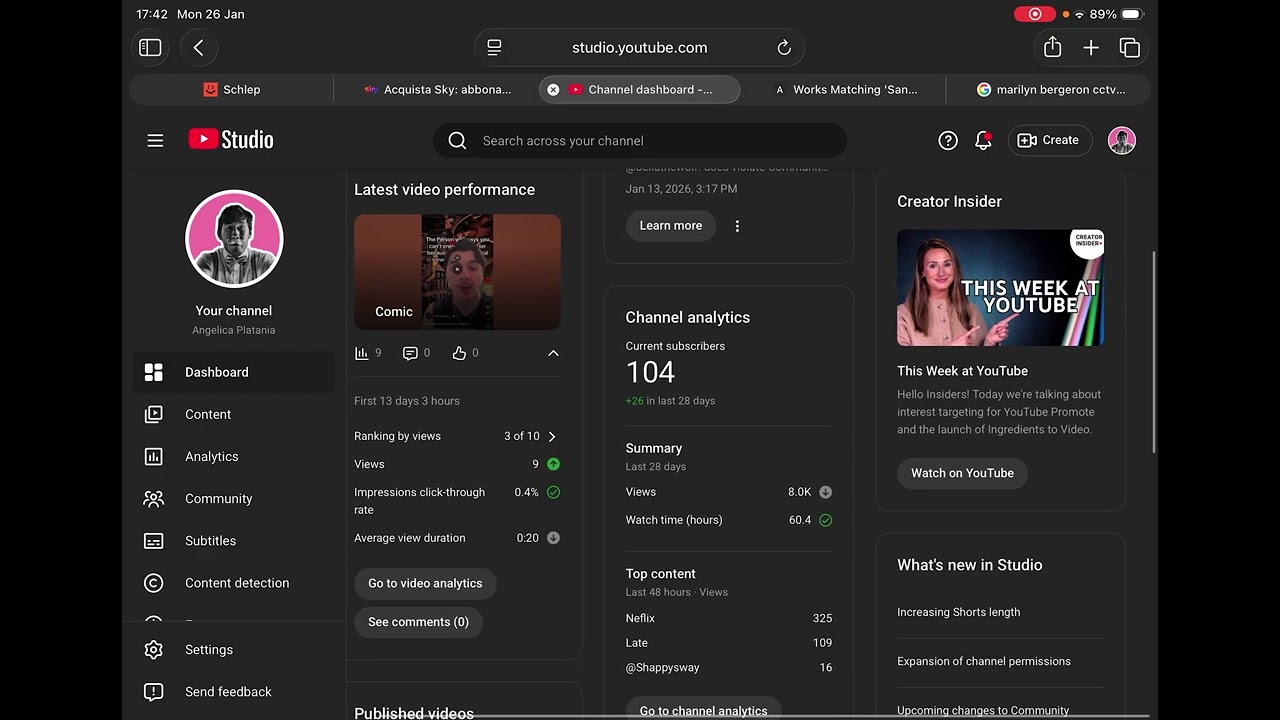Open Increasing Shorts length news item

958,612
